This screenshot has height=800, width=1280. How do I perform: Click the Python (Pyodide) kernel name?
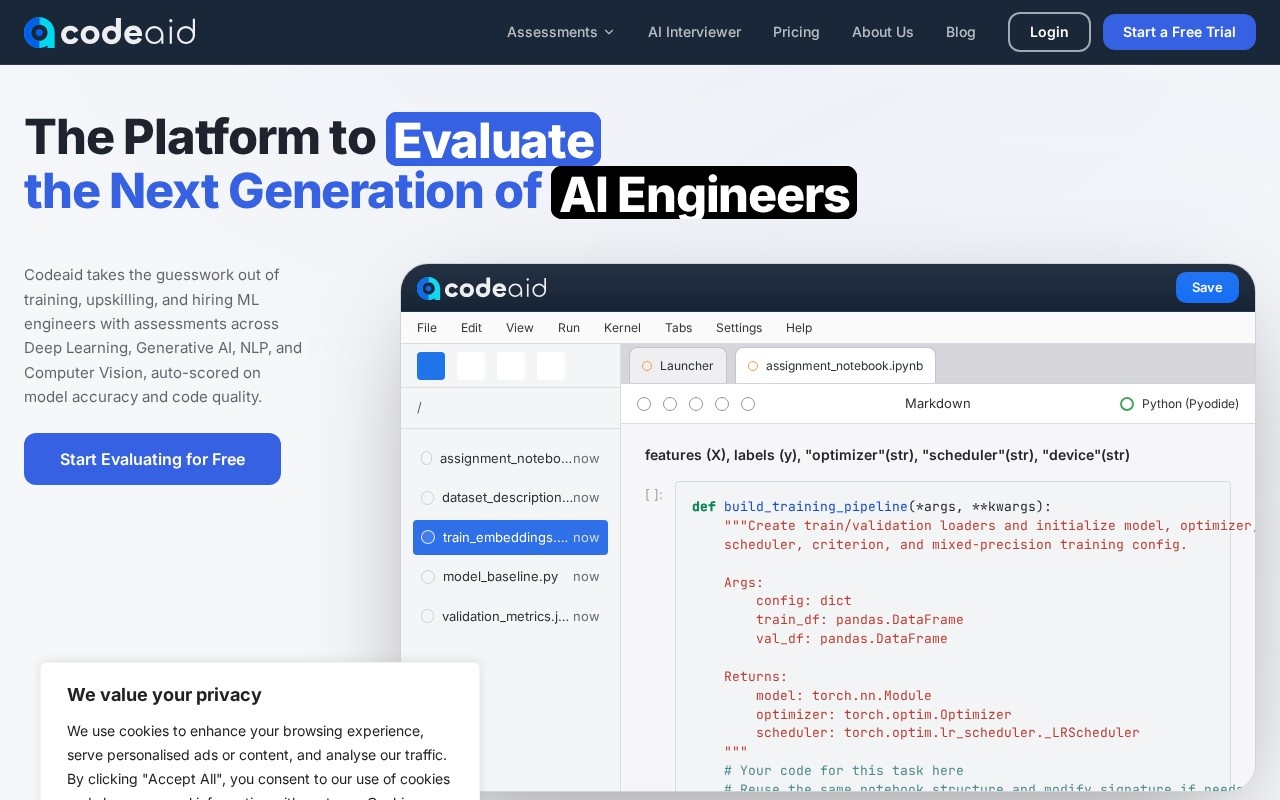click(x=1190, y=404)
